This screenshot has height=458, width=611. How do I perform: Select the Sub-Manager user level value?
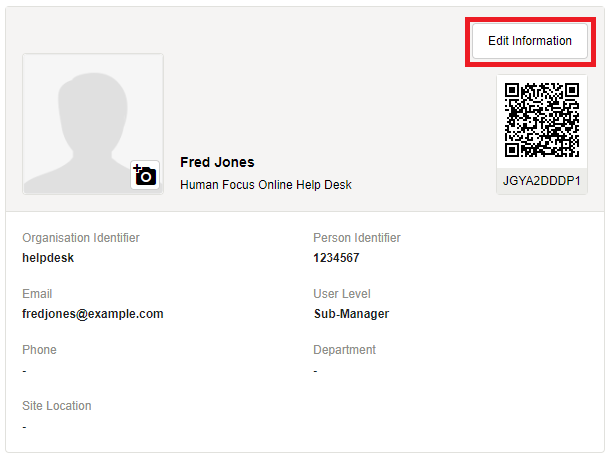coord(351,314)
